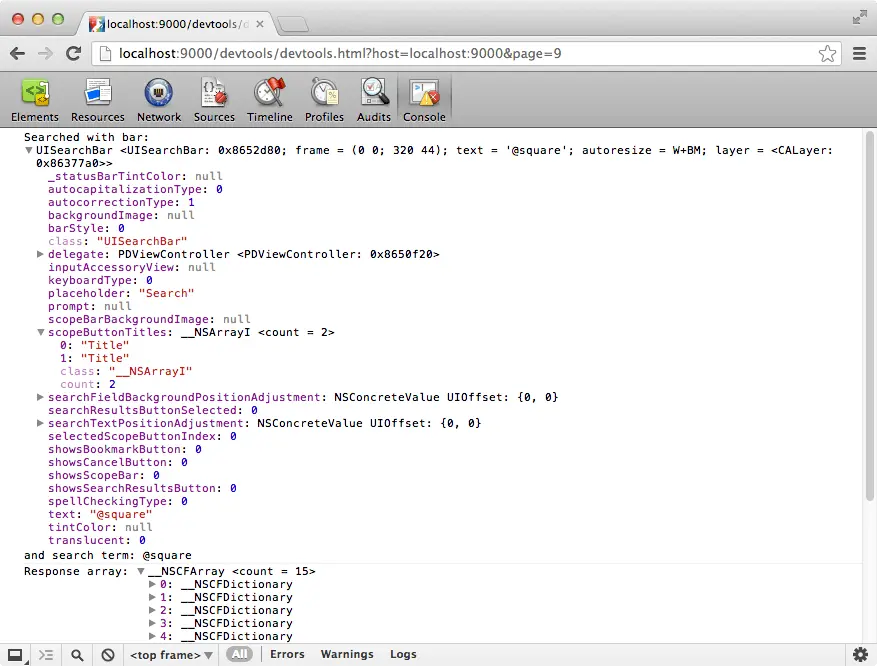Open the Audits panel

374,101
